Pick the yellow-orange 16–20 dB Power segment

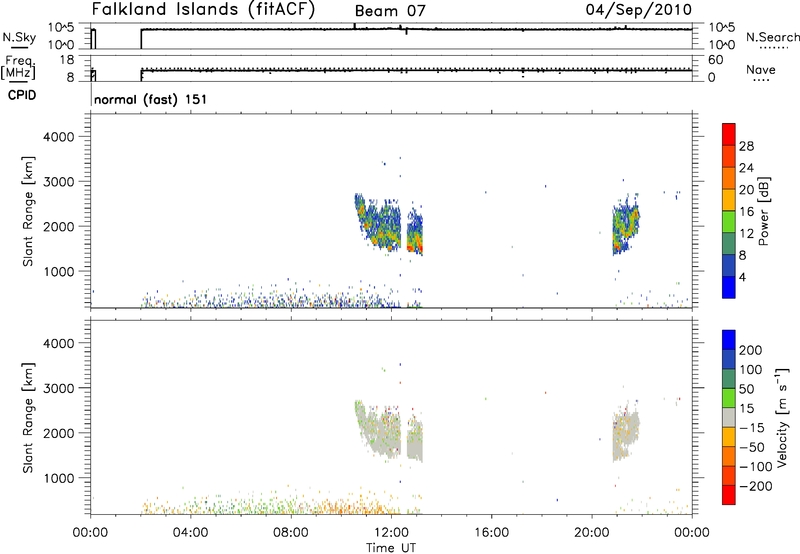(x=729, y=199)
